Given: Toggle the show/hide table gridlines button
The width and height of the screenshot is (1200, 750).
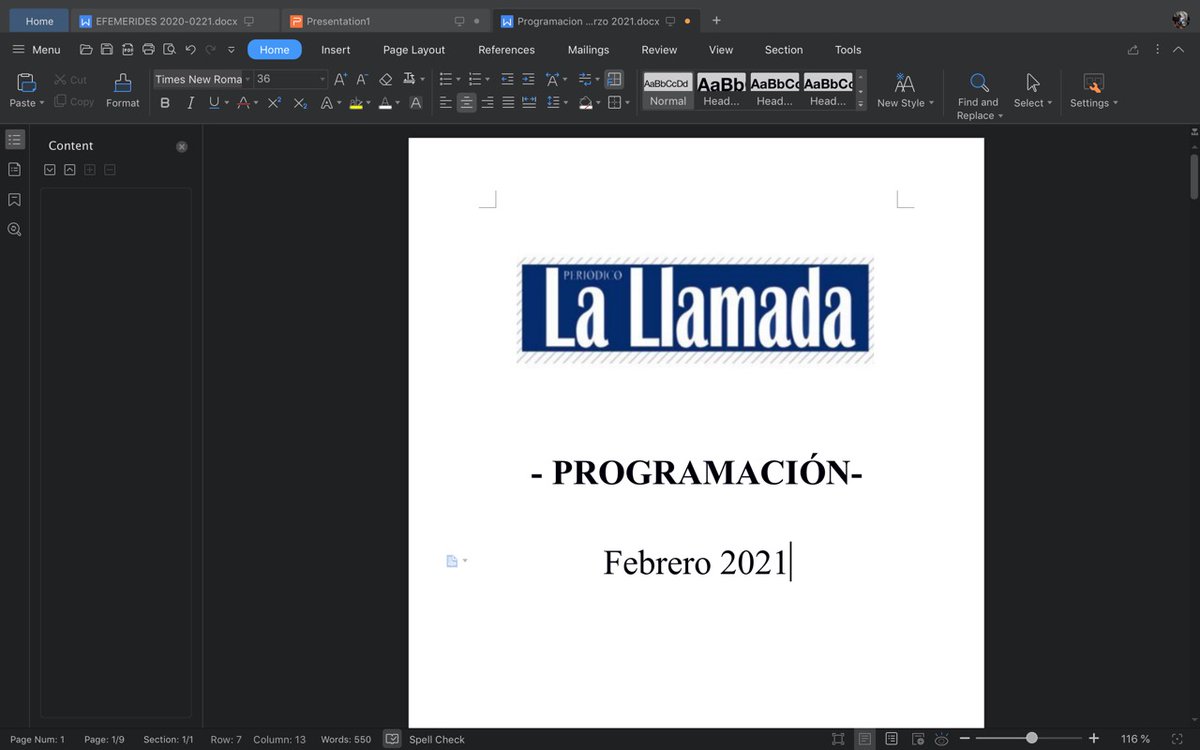Looking at the screenshot, I should (x=615, y=79).
